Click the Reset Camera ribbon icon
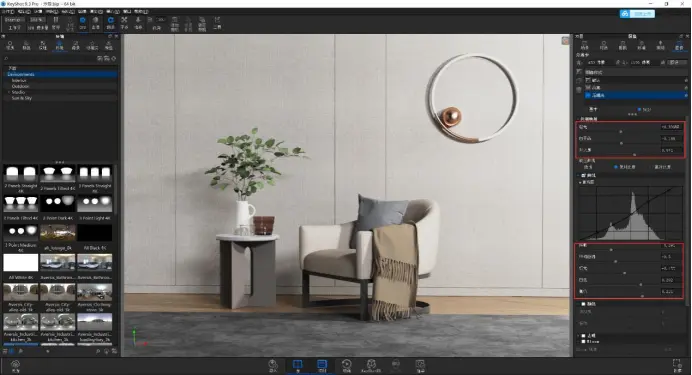Viewport: 692px width, 375px height. (188, 24)
